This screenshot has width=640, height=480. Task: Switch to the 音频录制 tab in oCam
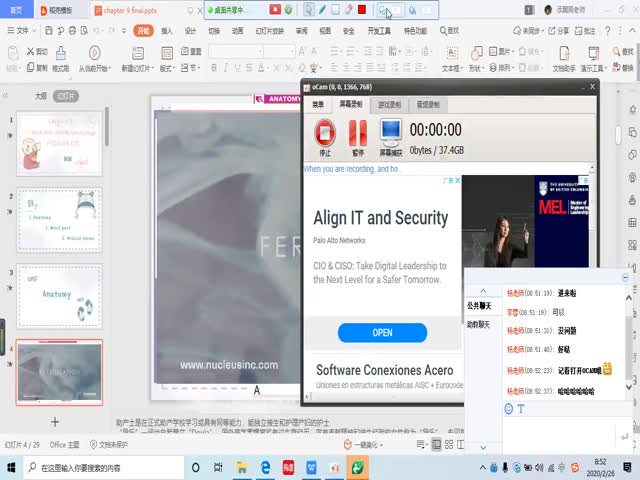(428, 105)
